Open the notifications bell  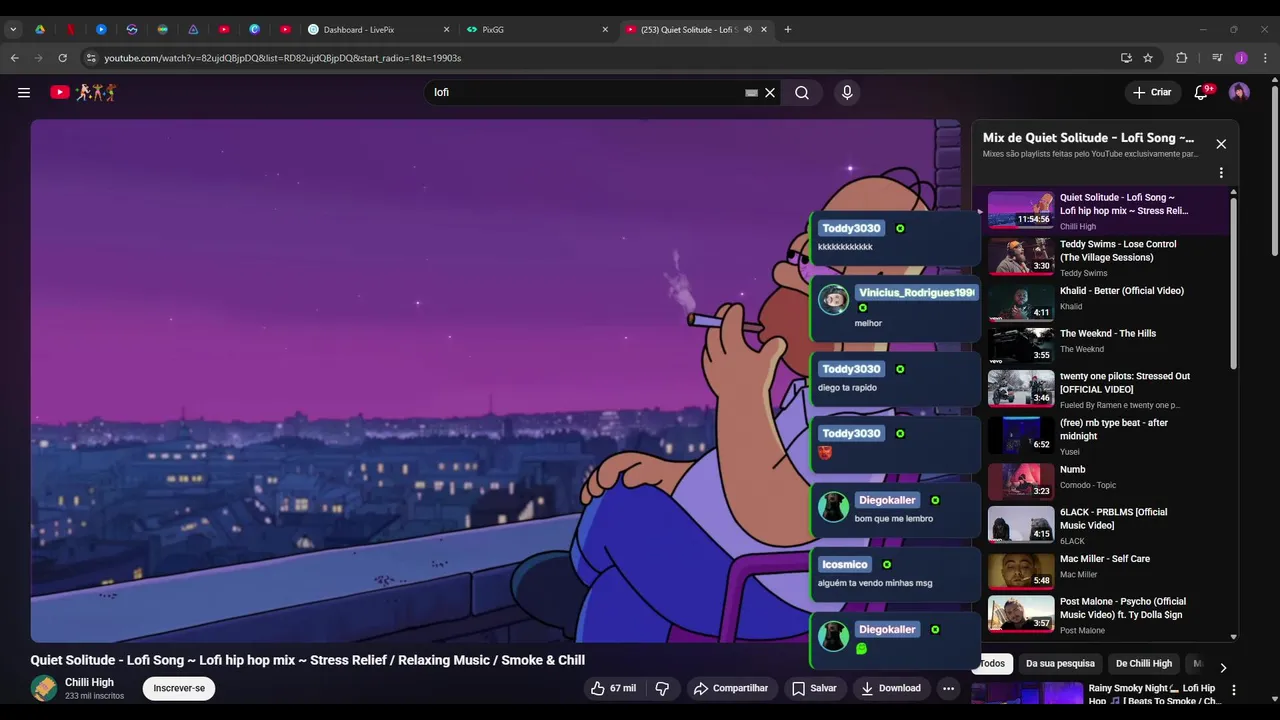pyautogui.click(x=1201, y=92)
